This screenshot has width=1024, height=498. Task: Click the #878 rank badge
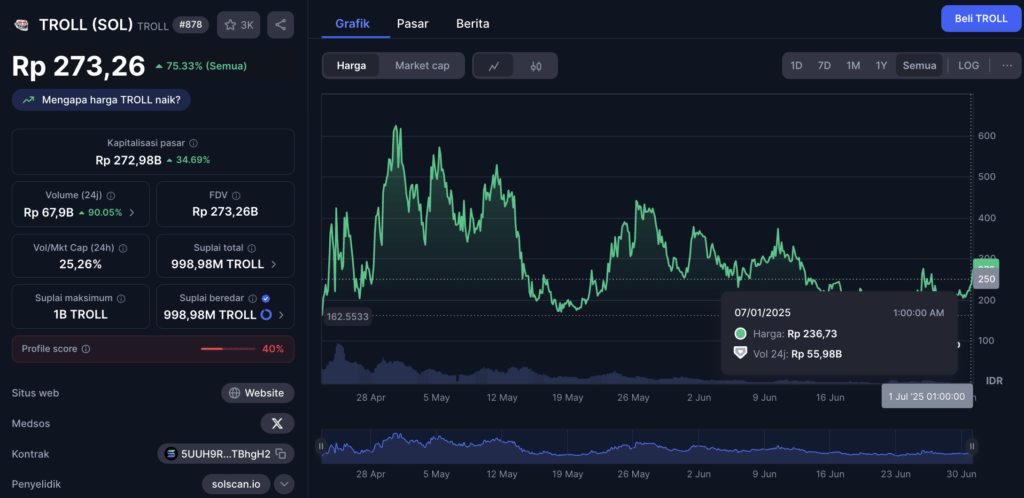pyautogui.click(x=190, y=25)
